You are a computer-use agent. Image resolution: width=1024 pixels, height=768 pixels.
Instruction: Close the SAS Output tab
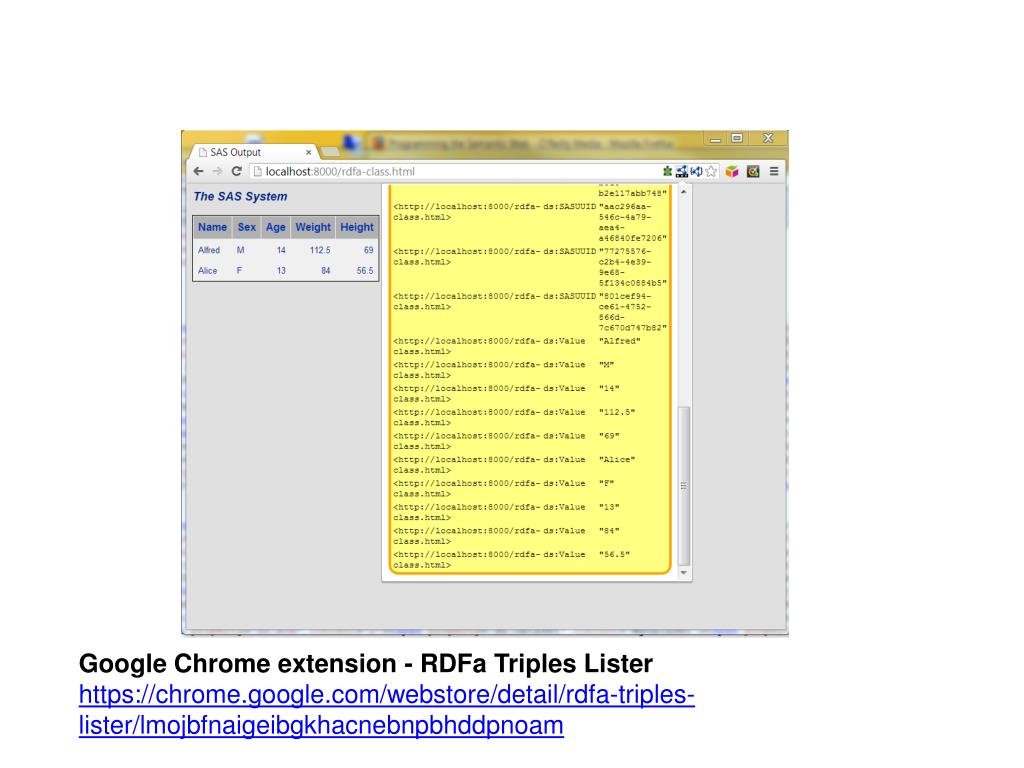[309, 152]
